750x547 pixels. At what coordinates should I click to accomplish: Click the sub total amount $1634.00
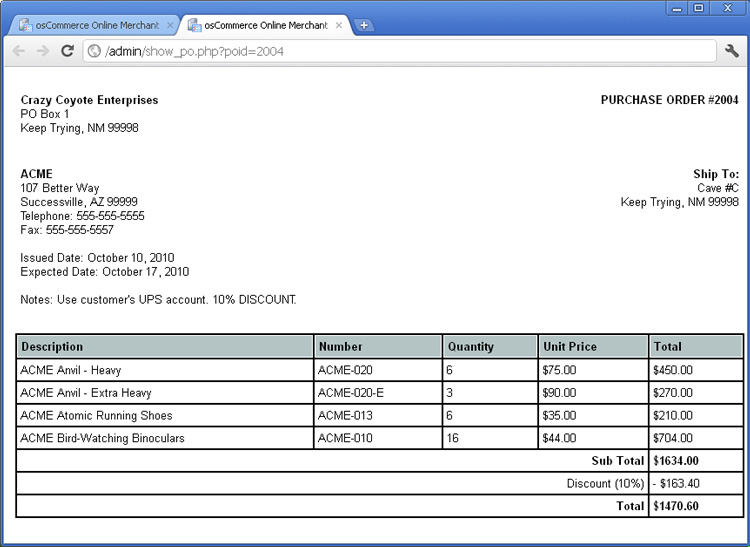pos(675,460)
